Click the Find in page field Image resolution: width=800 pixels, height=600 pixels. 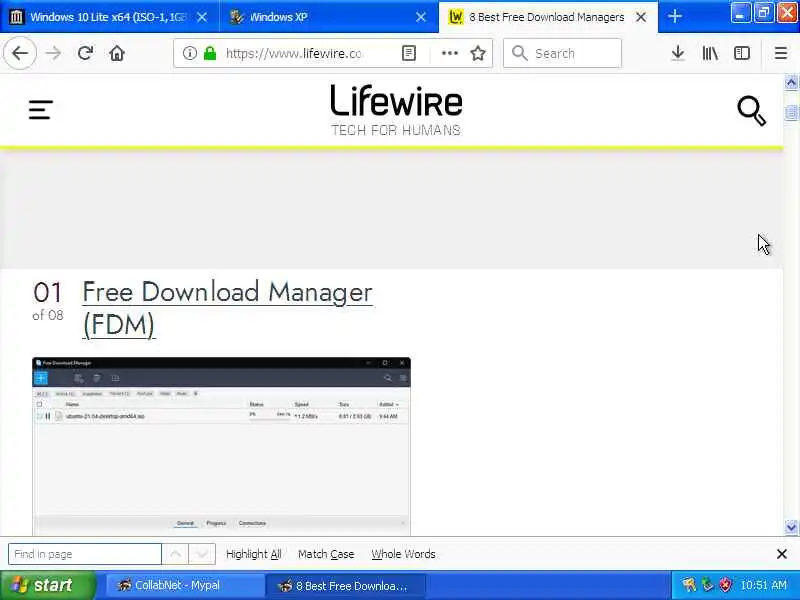[x=85, y=554]
